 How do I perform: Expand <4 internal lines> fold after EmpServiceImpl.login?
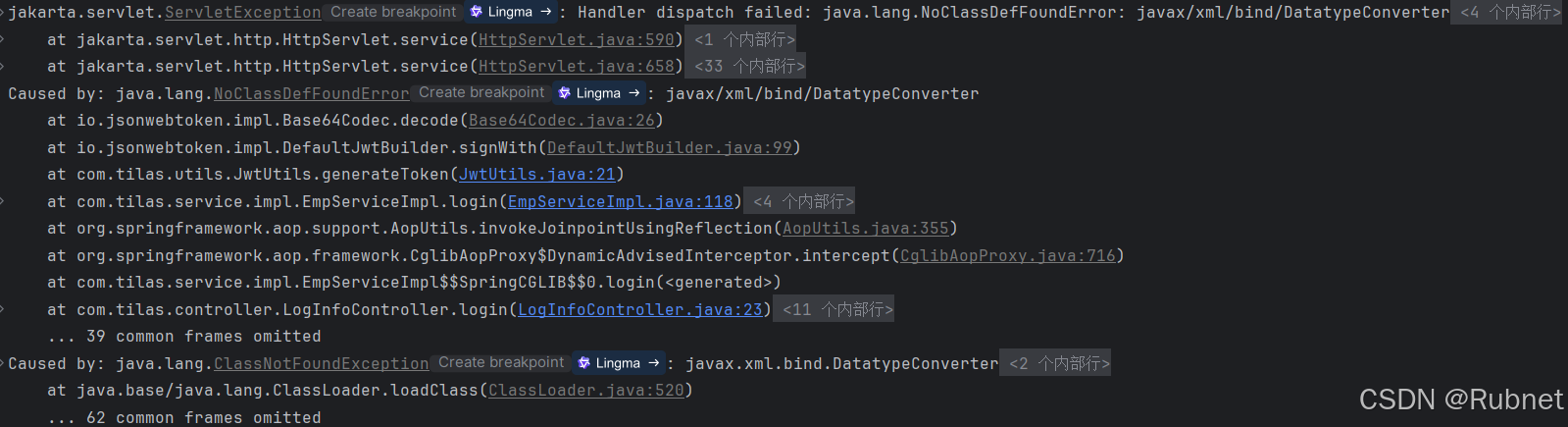pyautogui.click(x=798, y=202)
